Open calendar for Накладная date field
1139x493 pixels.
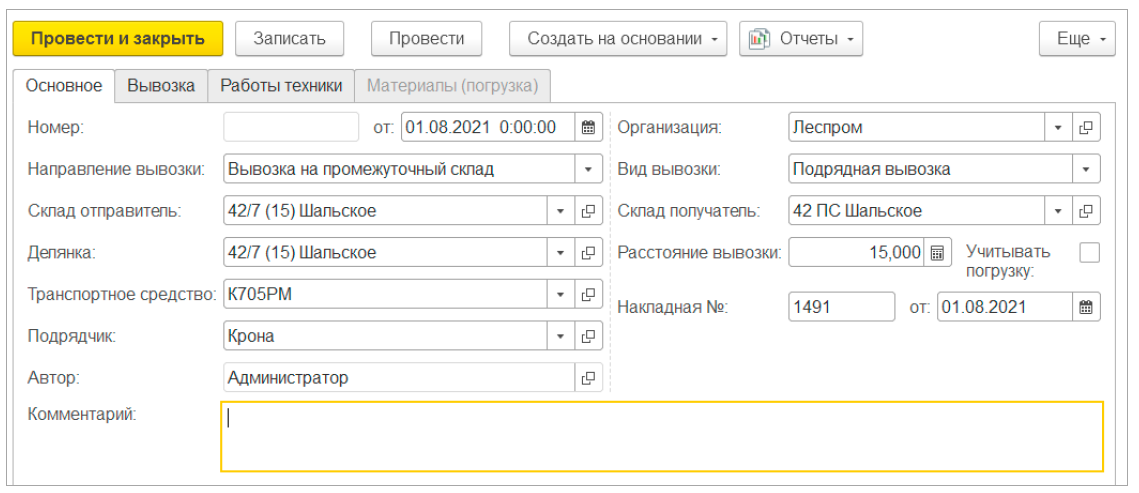pyautogui.click(x=1086, y=307)
